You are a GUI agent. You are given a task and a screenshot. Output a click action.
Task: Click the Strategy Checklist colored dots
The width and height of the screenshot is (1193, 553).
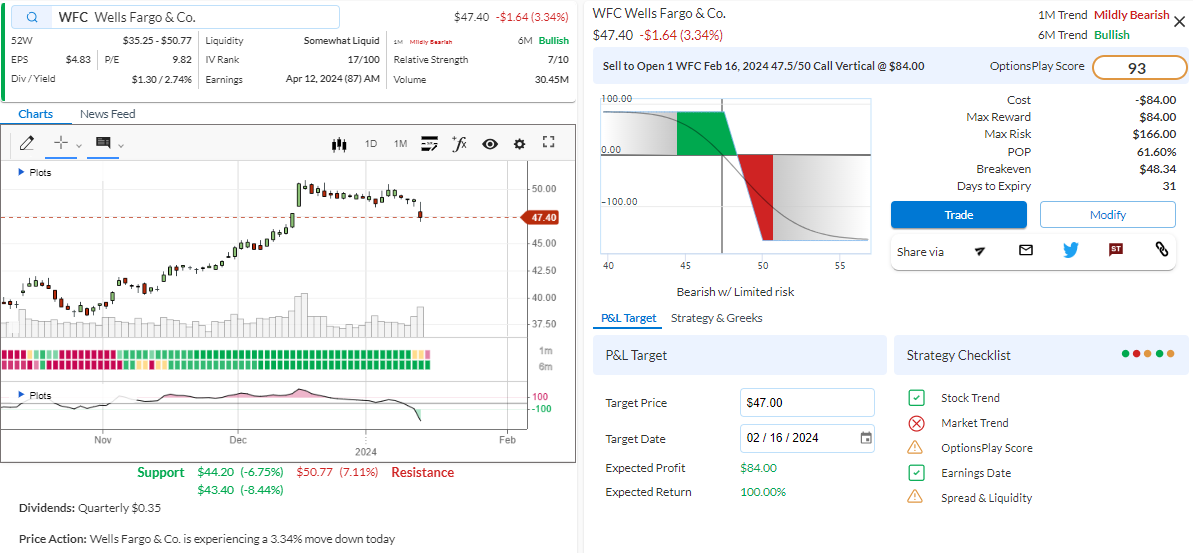click(x=1148, y=354)
